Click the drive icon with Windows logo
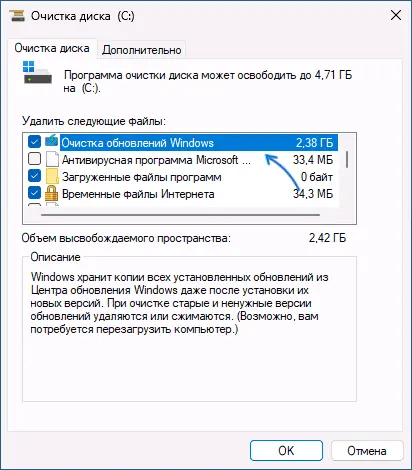 pyautogui.click(x=37, y=72)
